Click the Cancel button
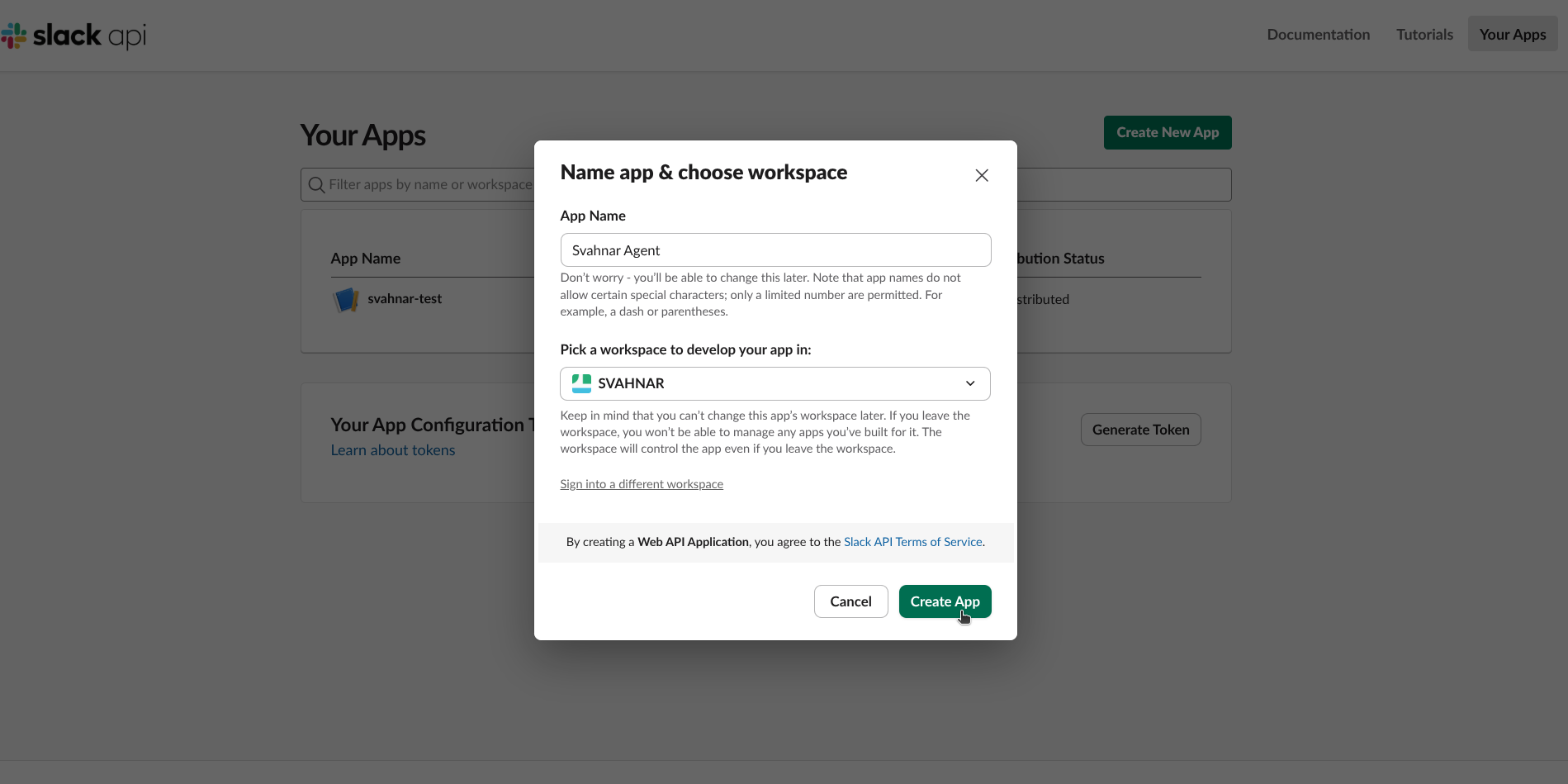 (x=850, y=601)
